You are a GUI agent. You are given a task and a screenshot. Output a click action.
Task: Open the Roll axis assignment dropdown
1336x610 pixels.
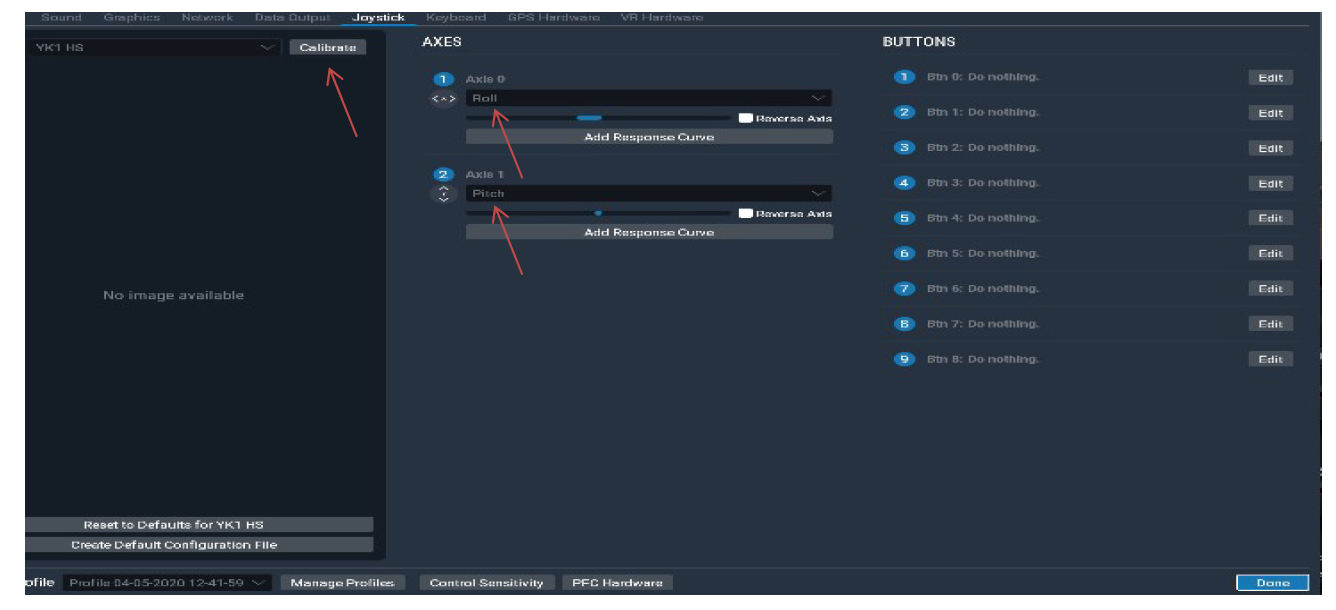pos(820,97)
